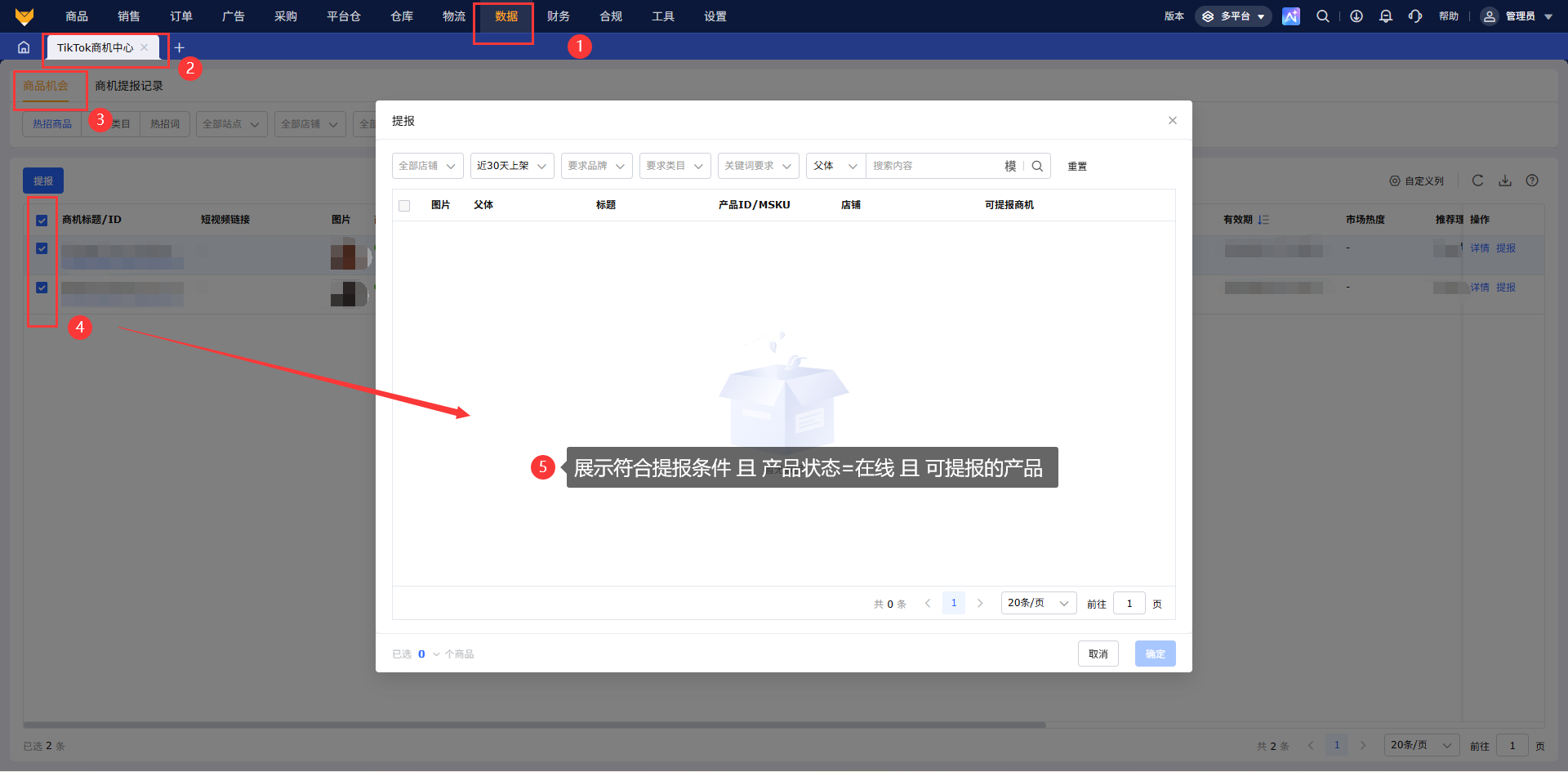Click the dialog 前往 page number field
This screenshot has height=772, width=1568.
[1129, 604]
